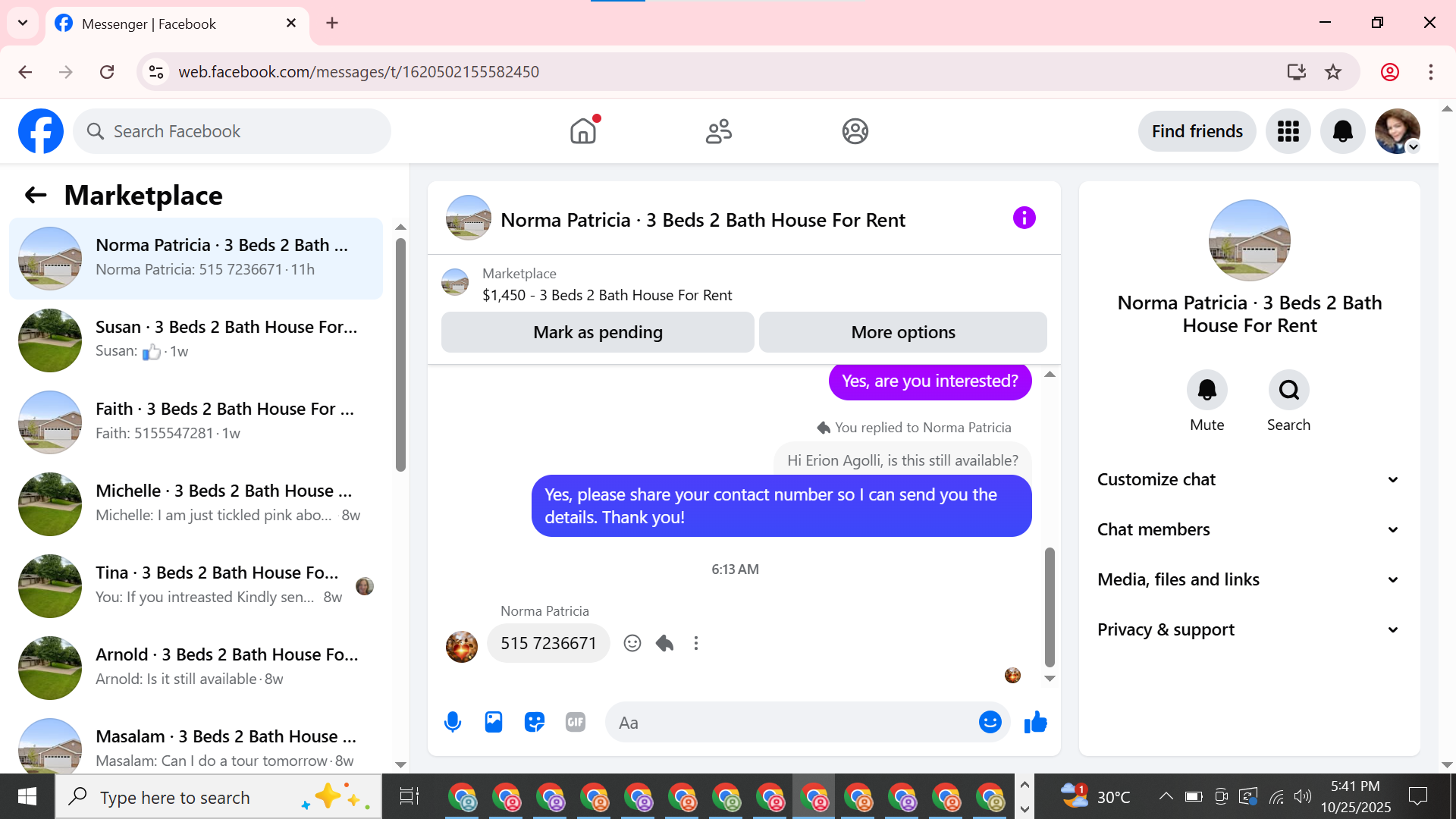Expand Chat members section
This screenshot has width=1456, height=819.
point(1248,529)
